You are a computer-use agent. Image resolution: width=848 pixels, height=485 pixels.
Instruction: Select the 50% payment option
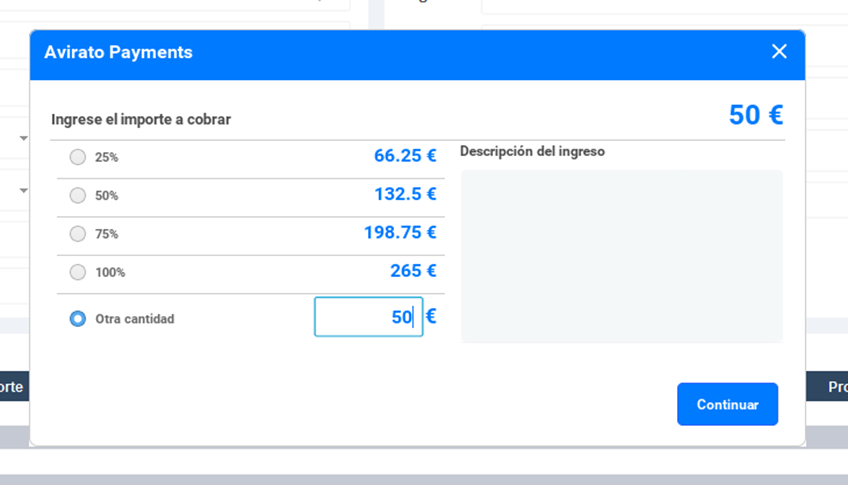tap(78, 195)
